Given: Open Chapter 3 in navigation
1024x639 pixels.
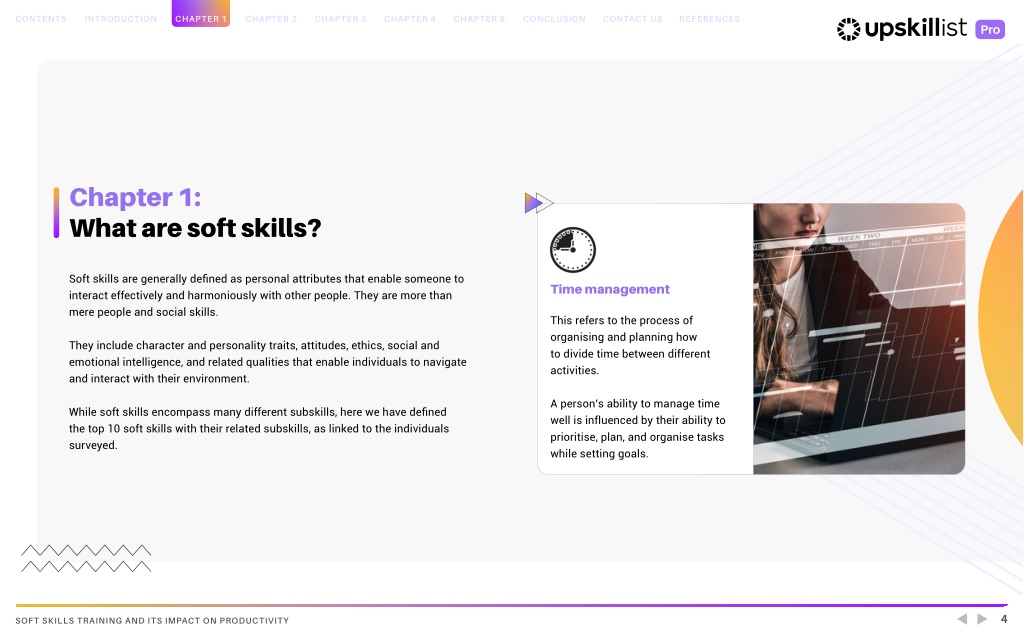Looking at the screenshot, I should click(340, 19).
